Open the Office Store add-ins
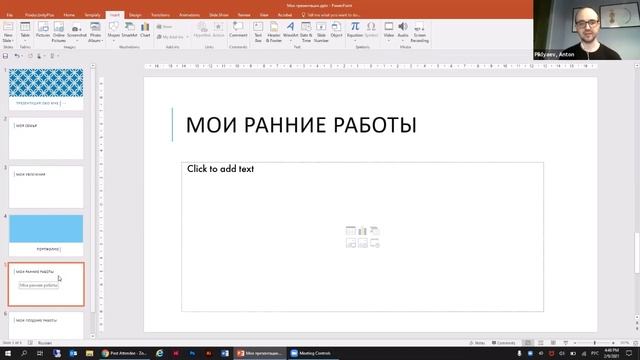The image size is (640, 360). pyautogui.click(x=164, y=27)
